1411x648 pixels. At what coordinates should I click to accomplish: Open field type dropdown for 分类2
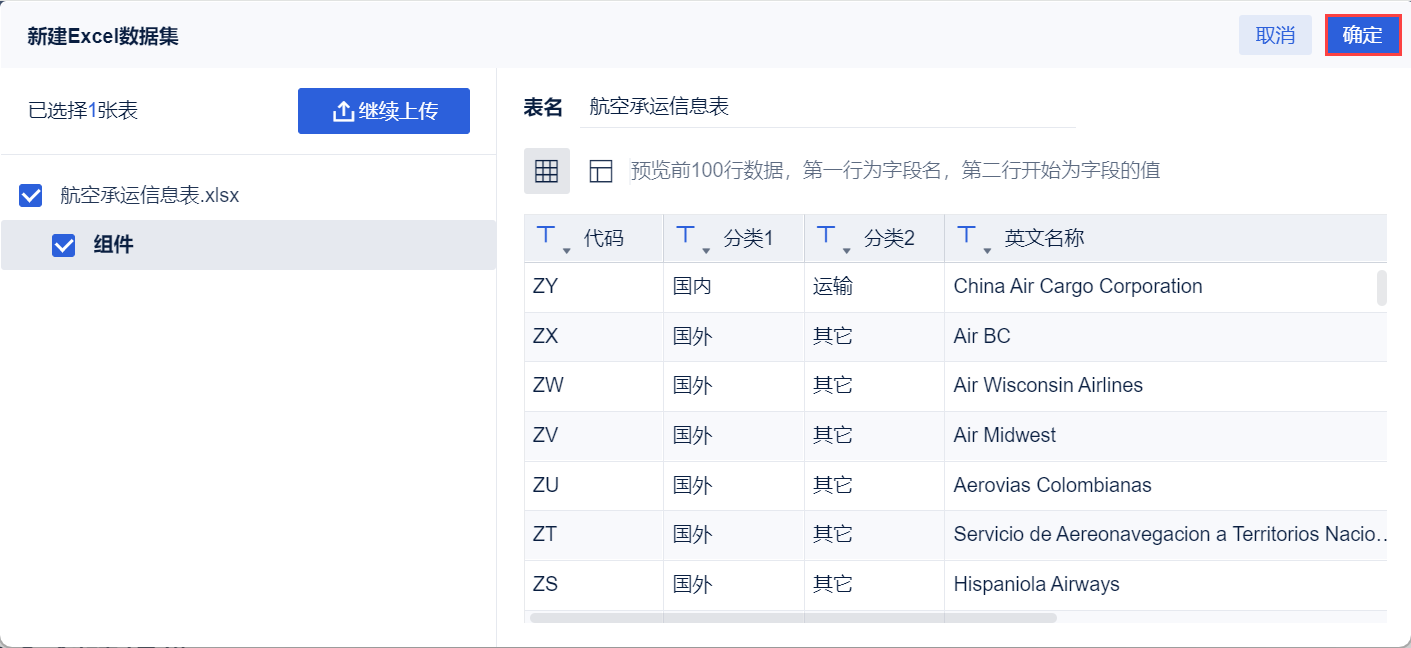click(847, 249)
